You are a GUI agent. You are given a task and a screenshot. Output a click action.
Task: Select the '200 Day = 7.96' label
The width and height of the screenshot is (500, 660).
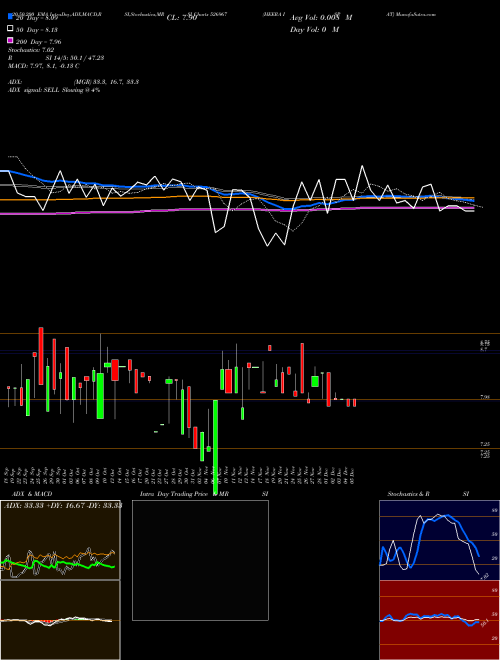coord(38,42)
